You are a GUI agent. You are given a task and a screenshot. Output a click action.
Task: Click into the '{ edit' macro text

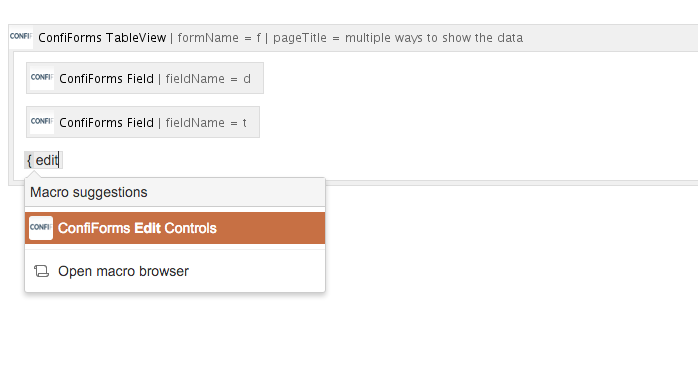tap(44, 160)
